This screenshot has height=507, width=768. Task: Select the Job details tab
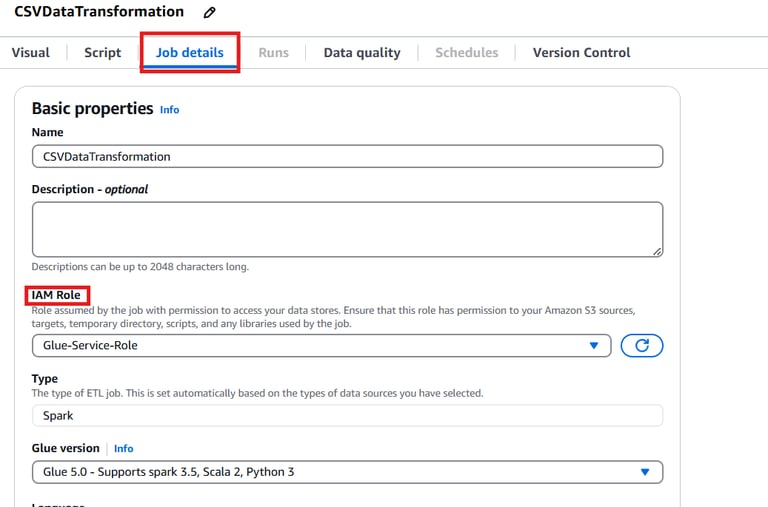tap(189, 53)
